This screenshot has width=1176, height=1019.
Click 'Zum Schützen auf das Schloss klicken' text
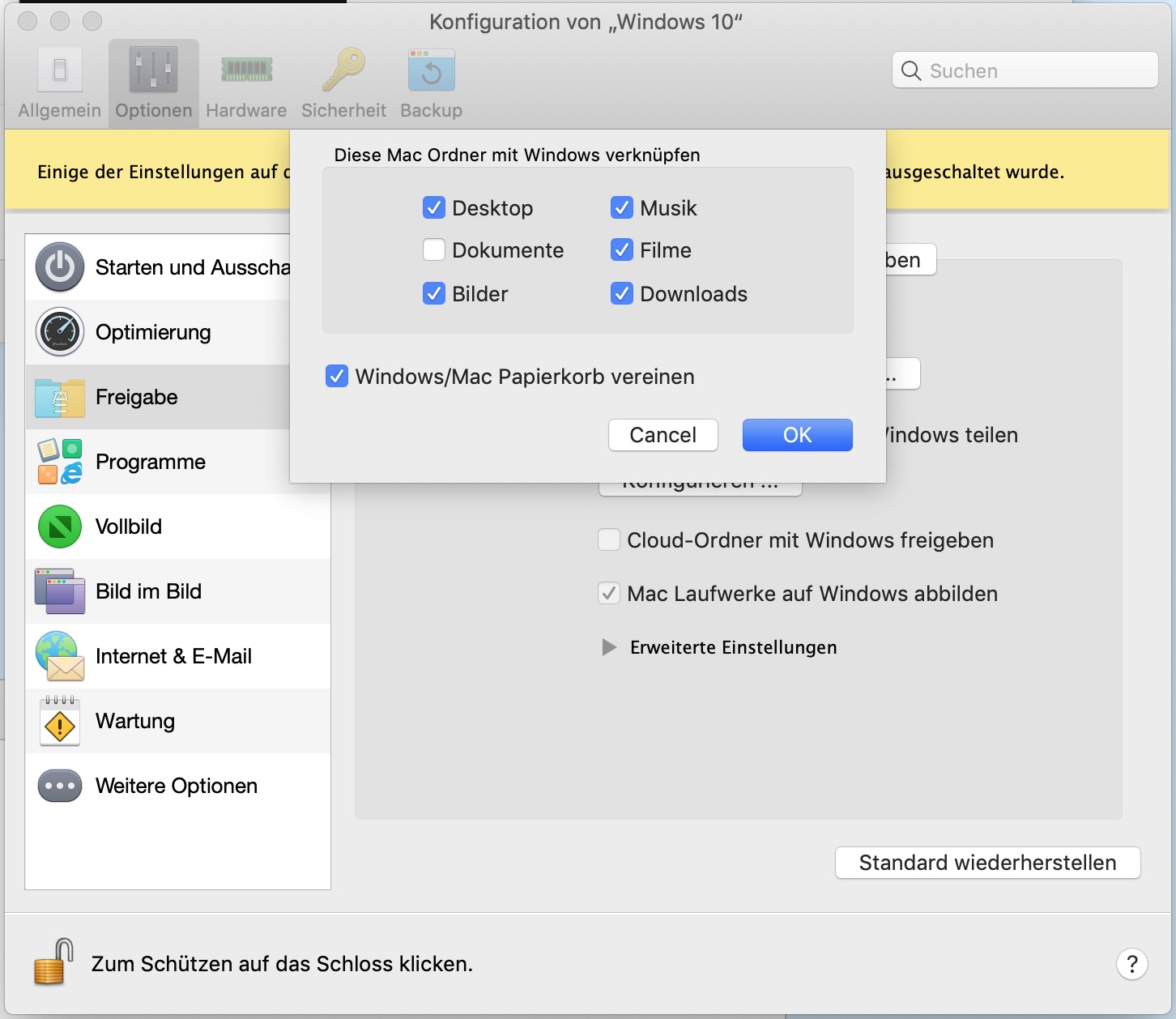click(282, 964)
